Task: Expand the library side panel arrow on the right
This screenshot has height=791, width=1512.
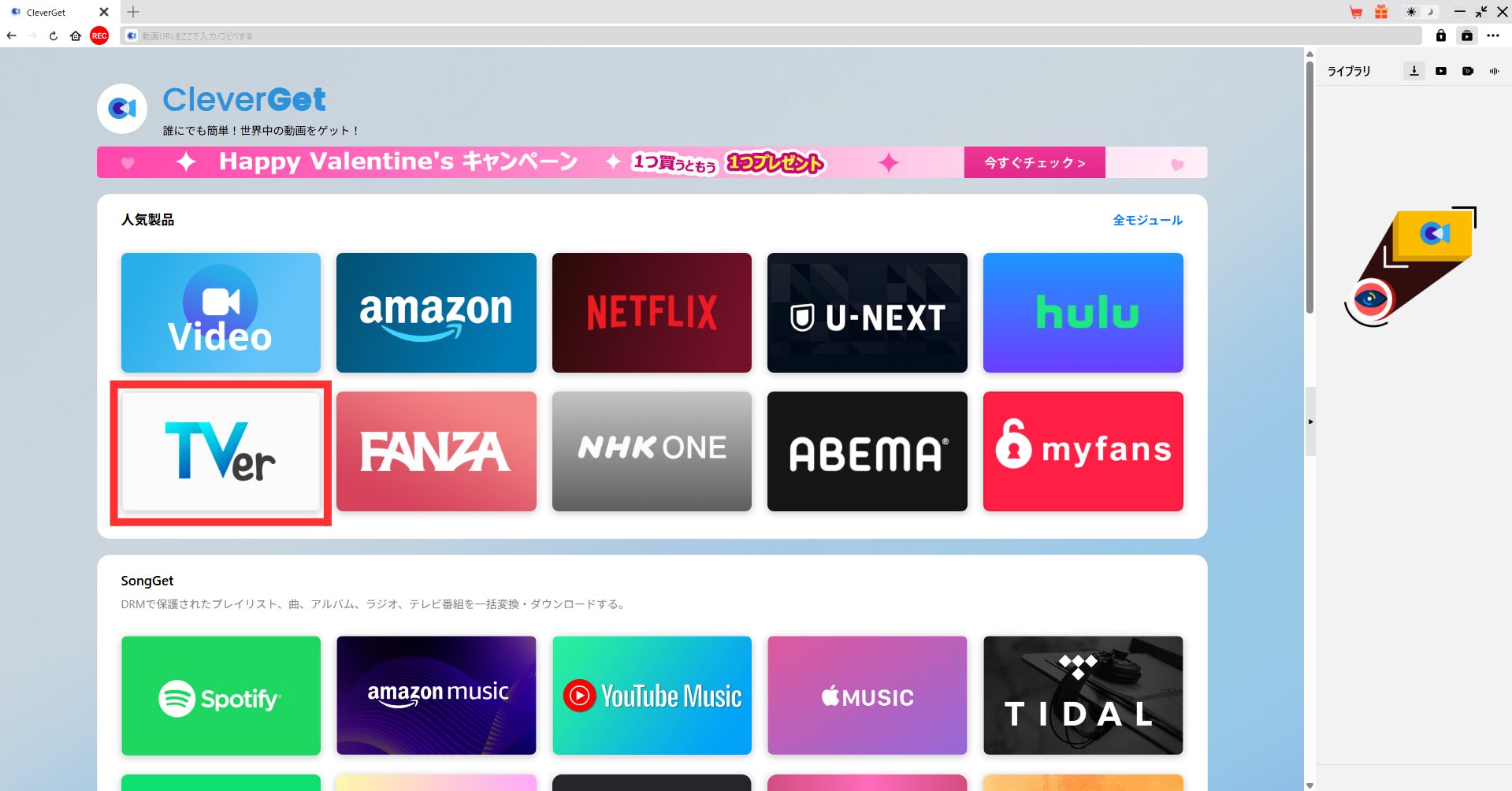Action: click(1310, 422)
